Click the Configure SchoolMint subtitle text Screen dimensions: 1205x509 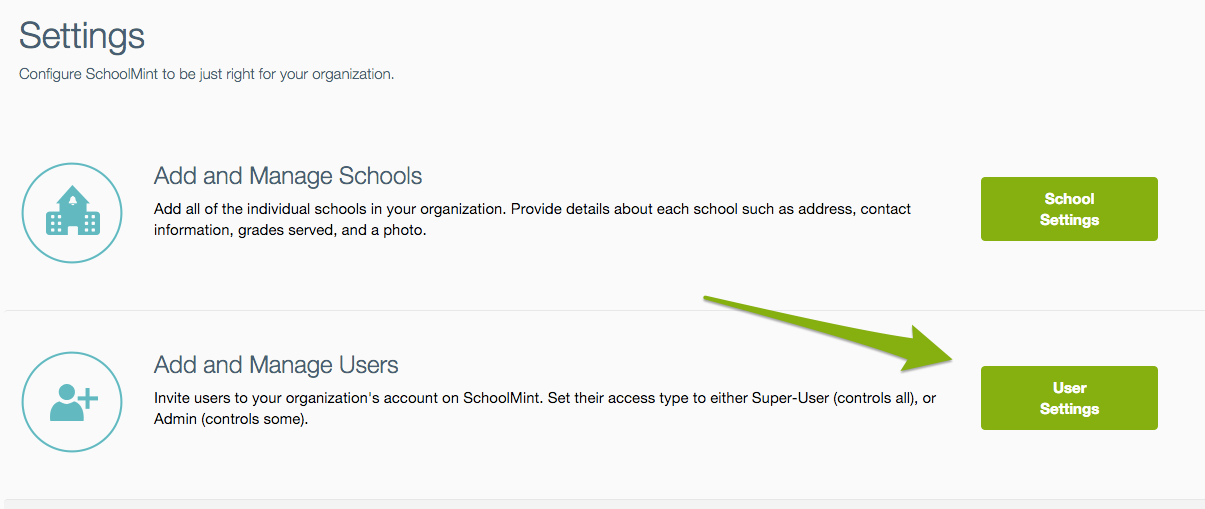pos(207,74)
